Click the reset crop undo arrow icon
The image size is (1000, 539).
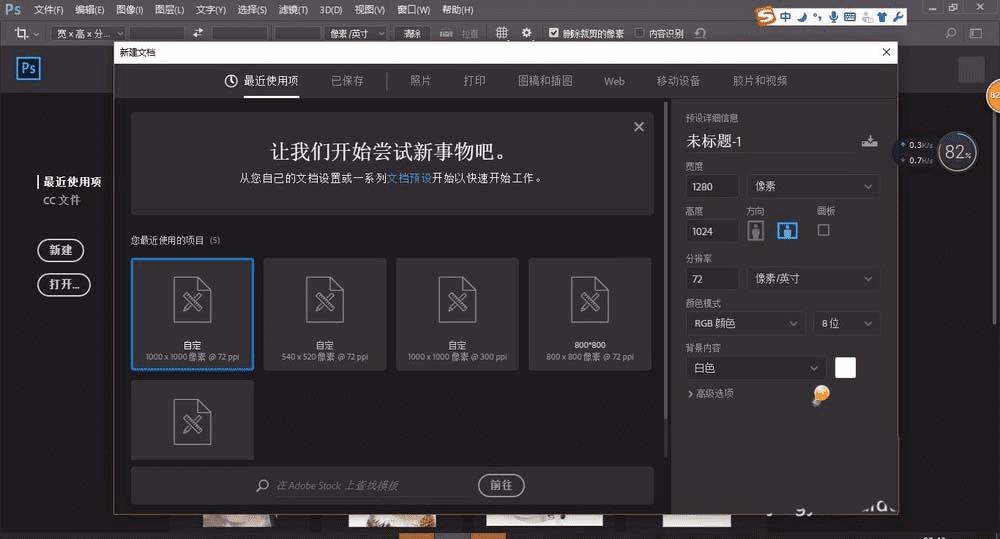(x=700, y=33)
